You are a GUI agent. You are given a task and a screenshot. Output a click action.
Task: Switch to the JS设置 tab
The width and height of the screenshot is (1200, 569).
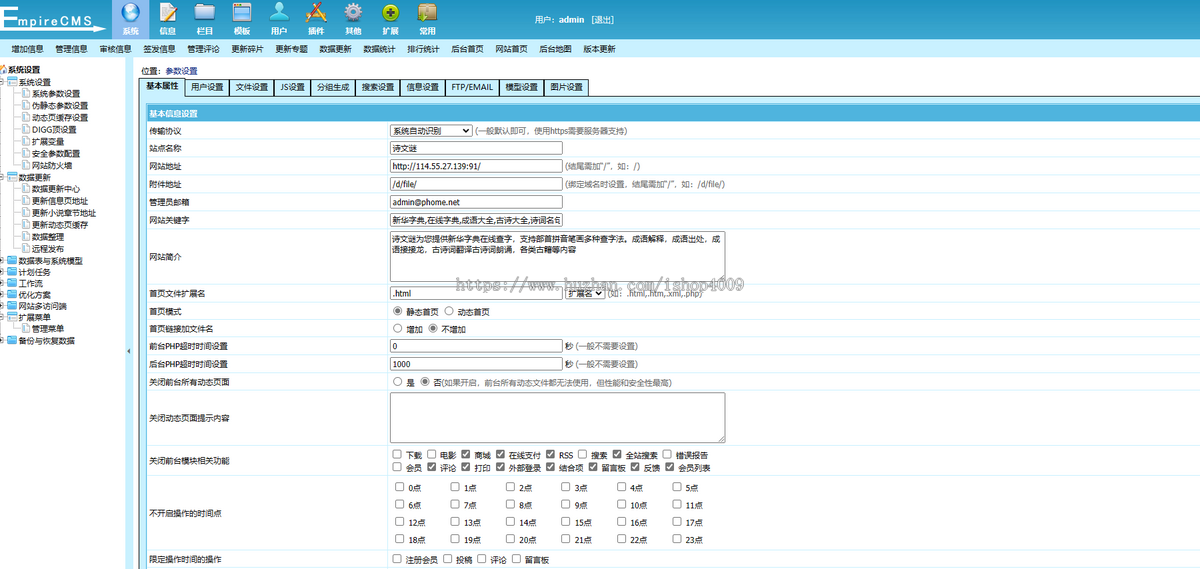[x=292, y=88]
